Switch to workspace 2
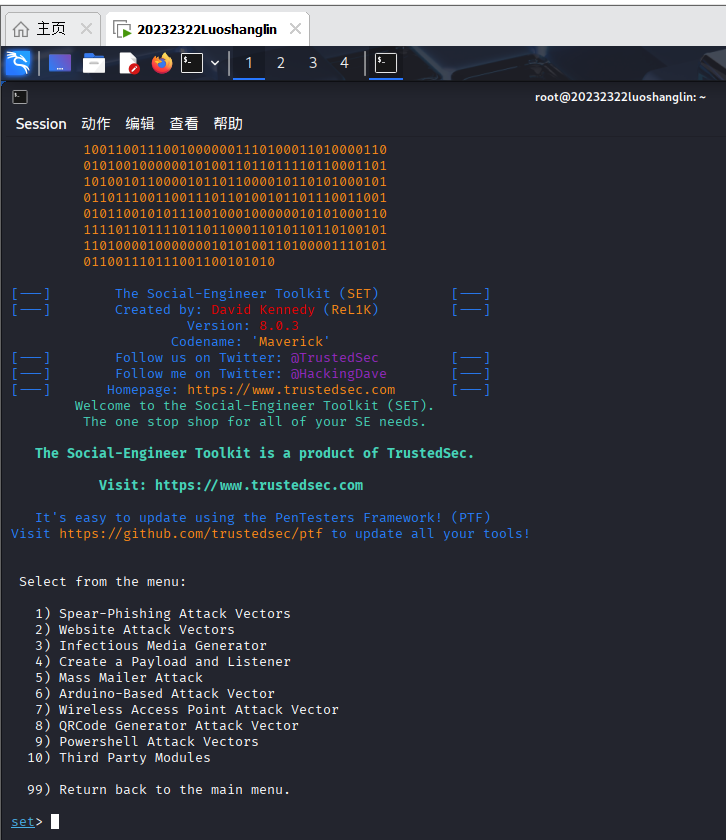The height and width of the screenshot is (840, 726). tap(281, 63)
